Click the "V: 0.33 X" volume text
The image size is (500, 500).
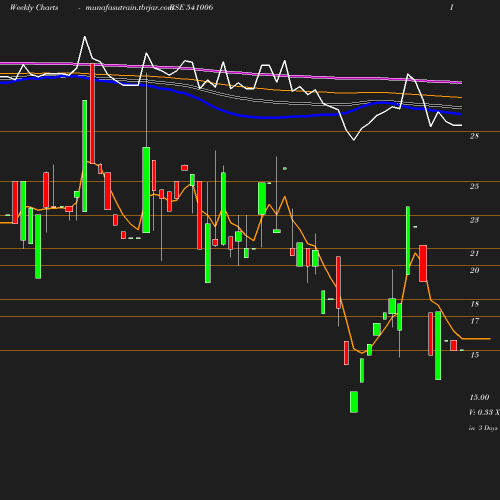pos(484,412)
